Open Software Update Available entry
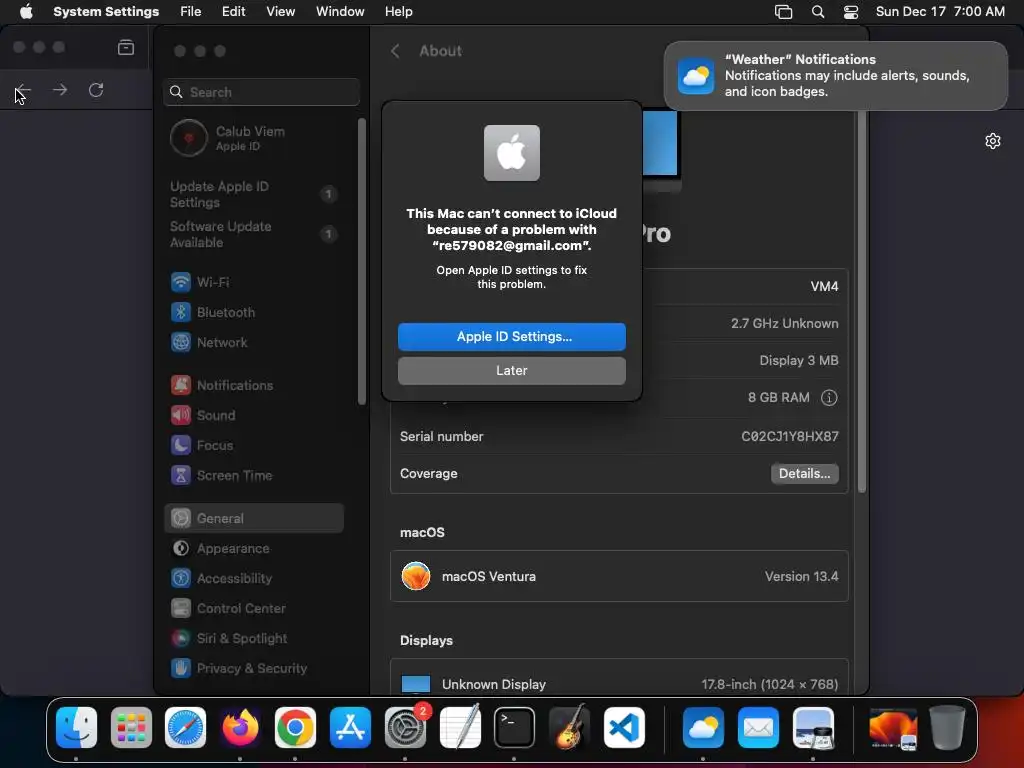 254,234
